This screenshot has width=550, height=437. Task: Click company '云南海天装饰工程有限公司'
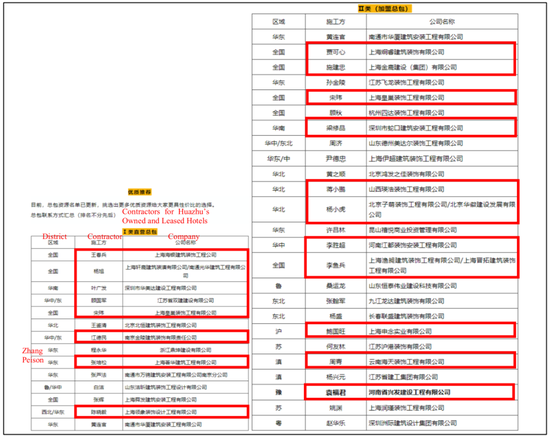[x=407, y=362]
